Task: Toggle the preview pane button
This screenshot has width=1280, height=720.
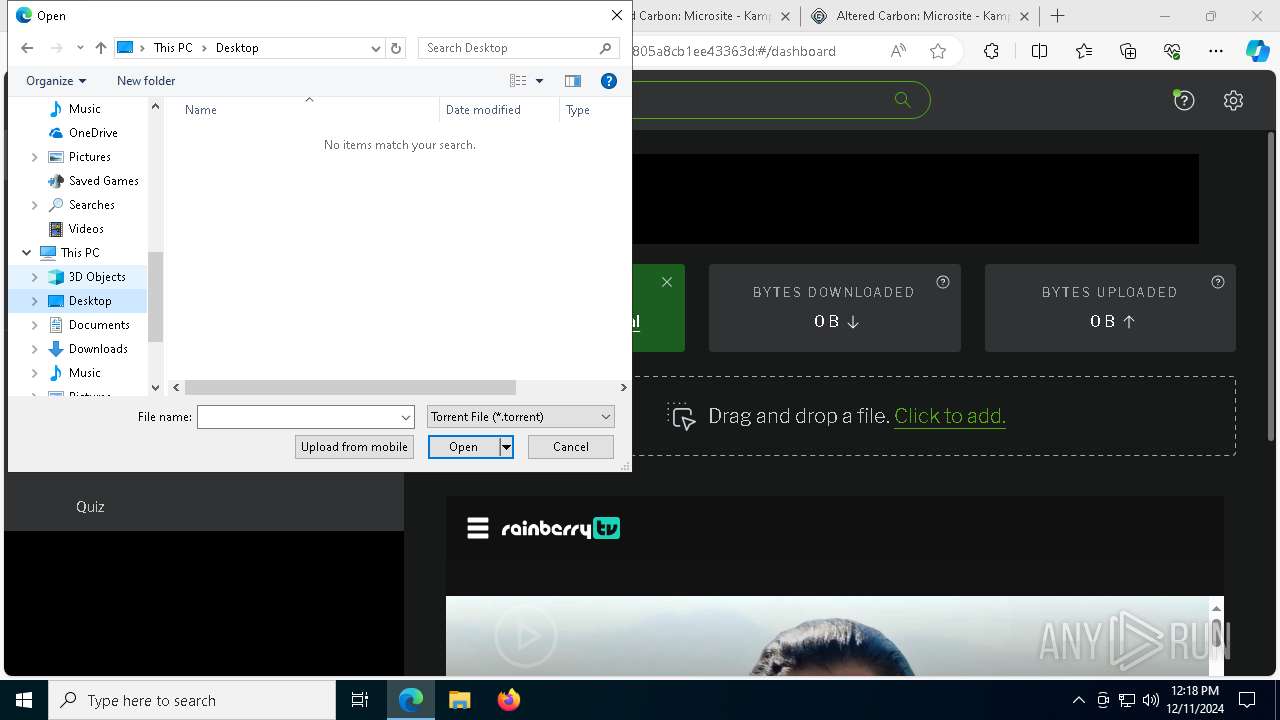Action: [573, 81]
